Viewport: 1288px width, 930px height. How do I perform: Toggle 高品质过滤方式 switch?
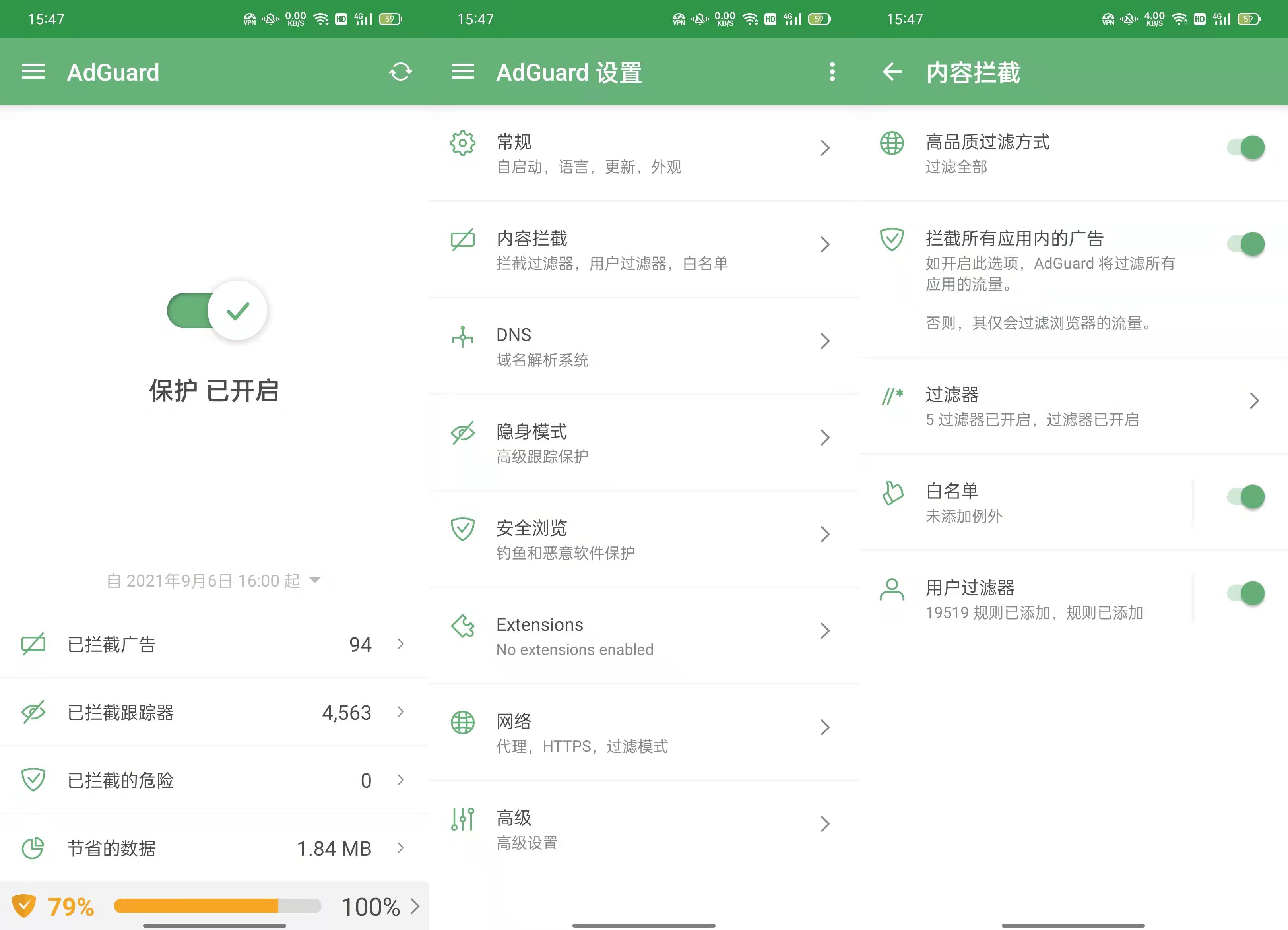[x=1245, y=147]
